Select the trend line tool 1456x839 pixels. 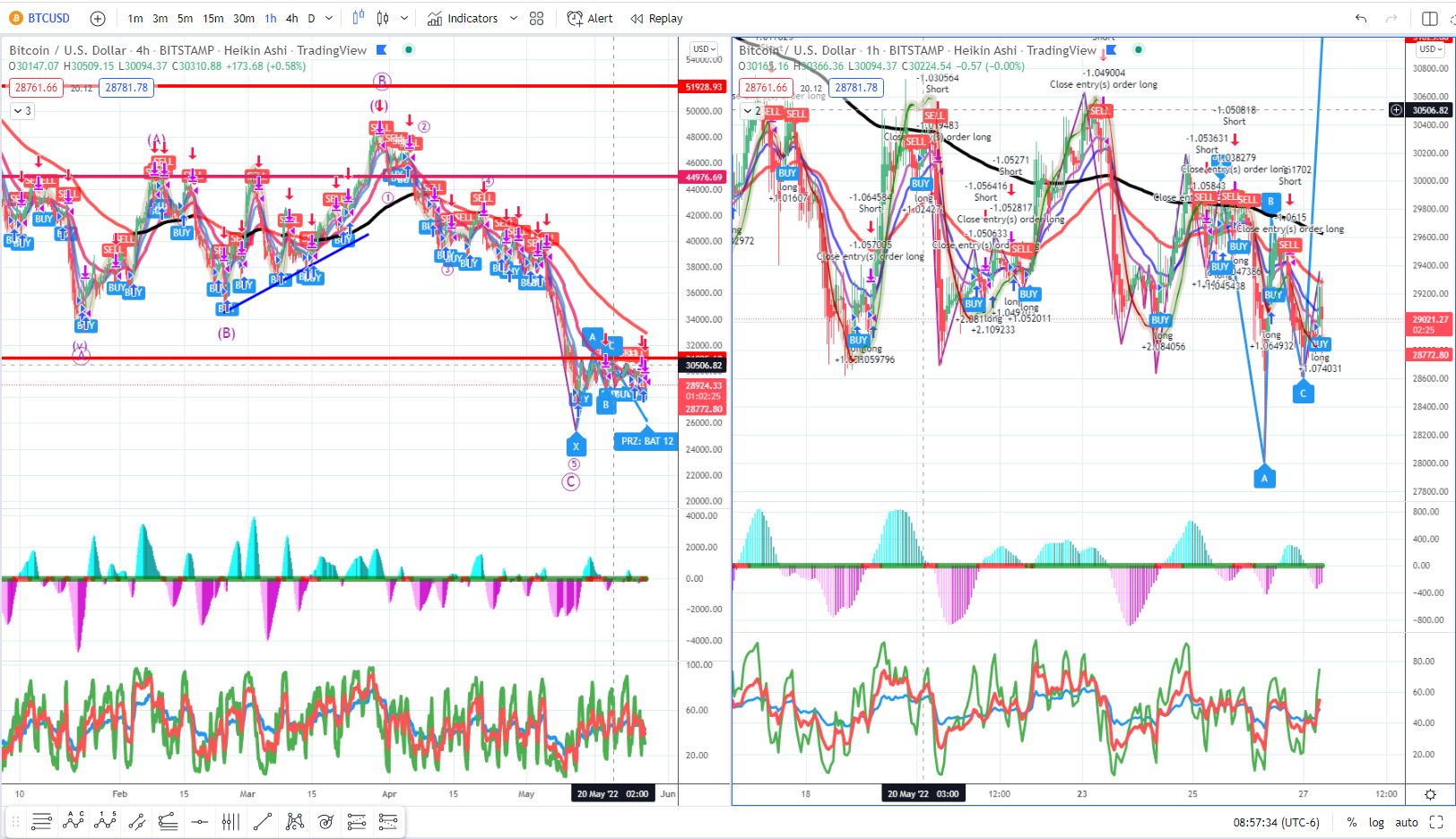coord(263,821)
